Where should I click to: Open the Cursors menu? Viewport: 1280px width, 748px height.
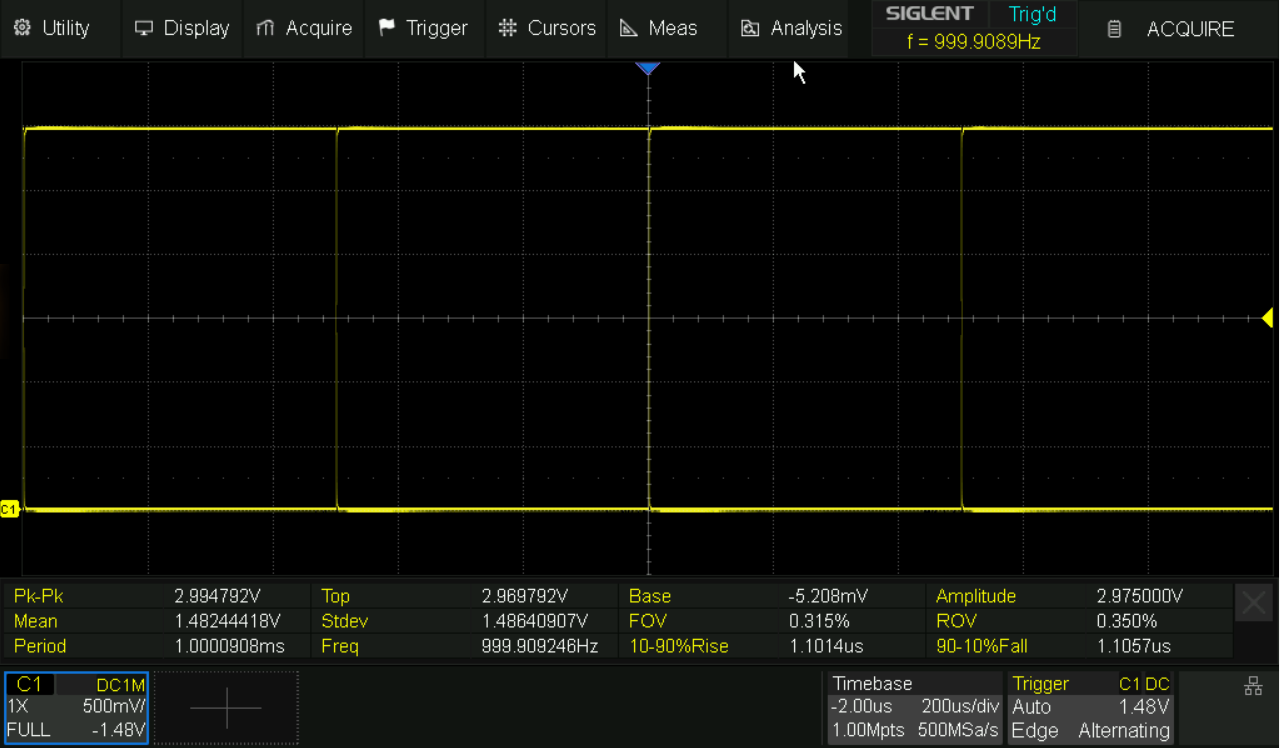click(x=547, y=28)
